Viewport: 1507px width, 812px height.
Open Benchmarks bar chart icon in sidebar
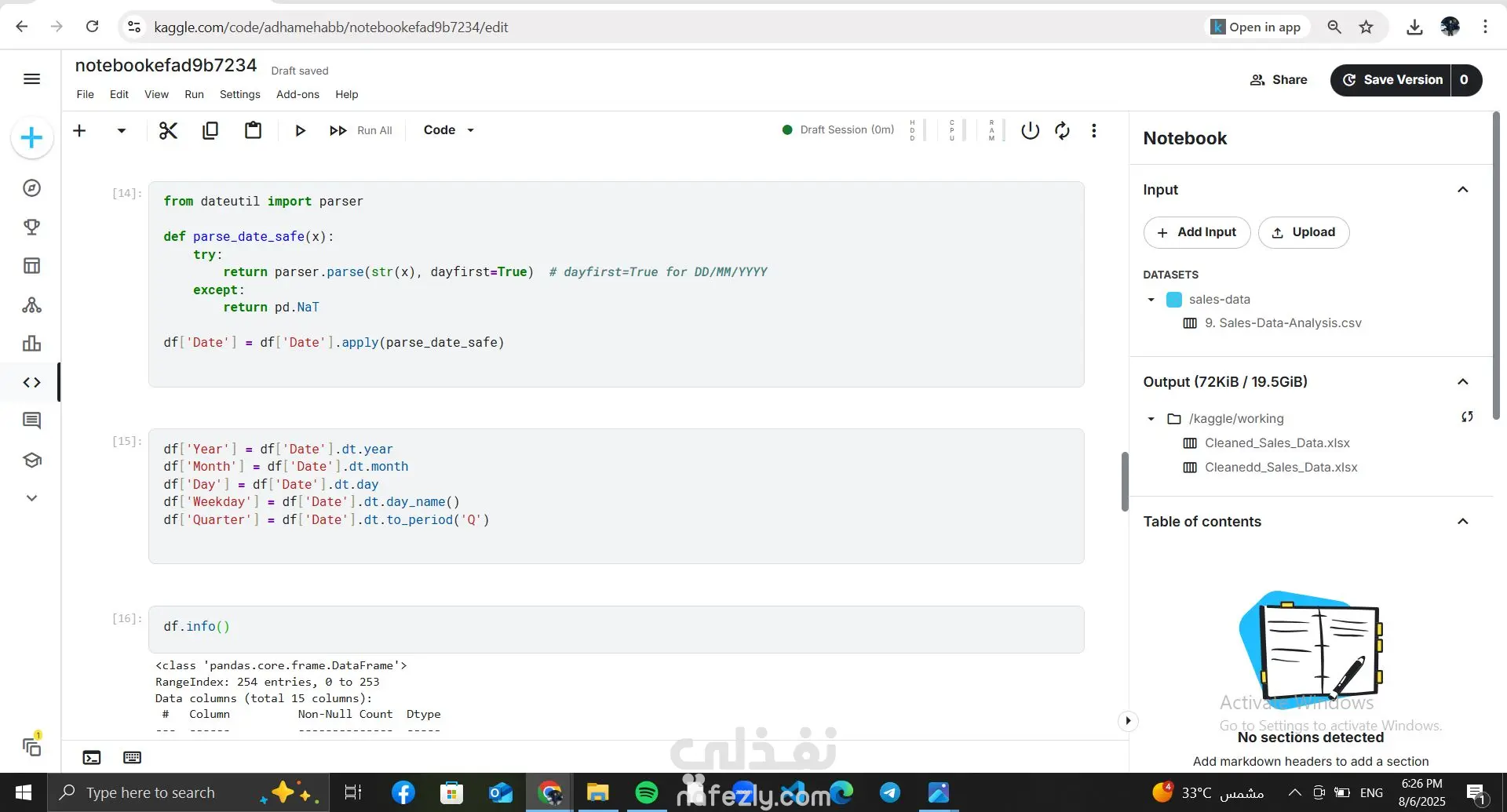click(31, 344)
